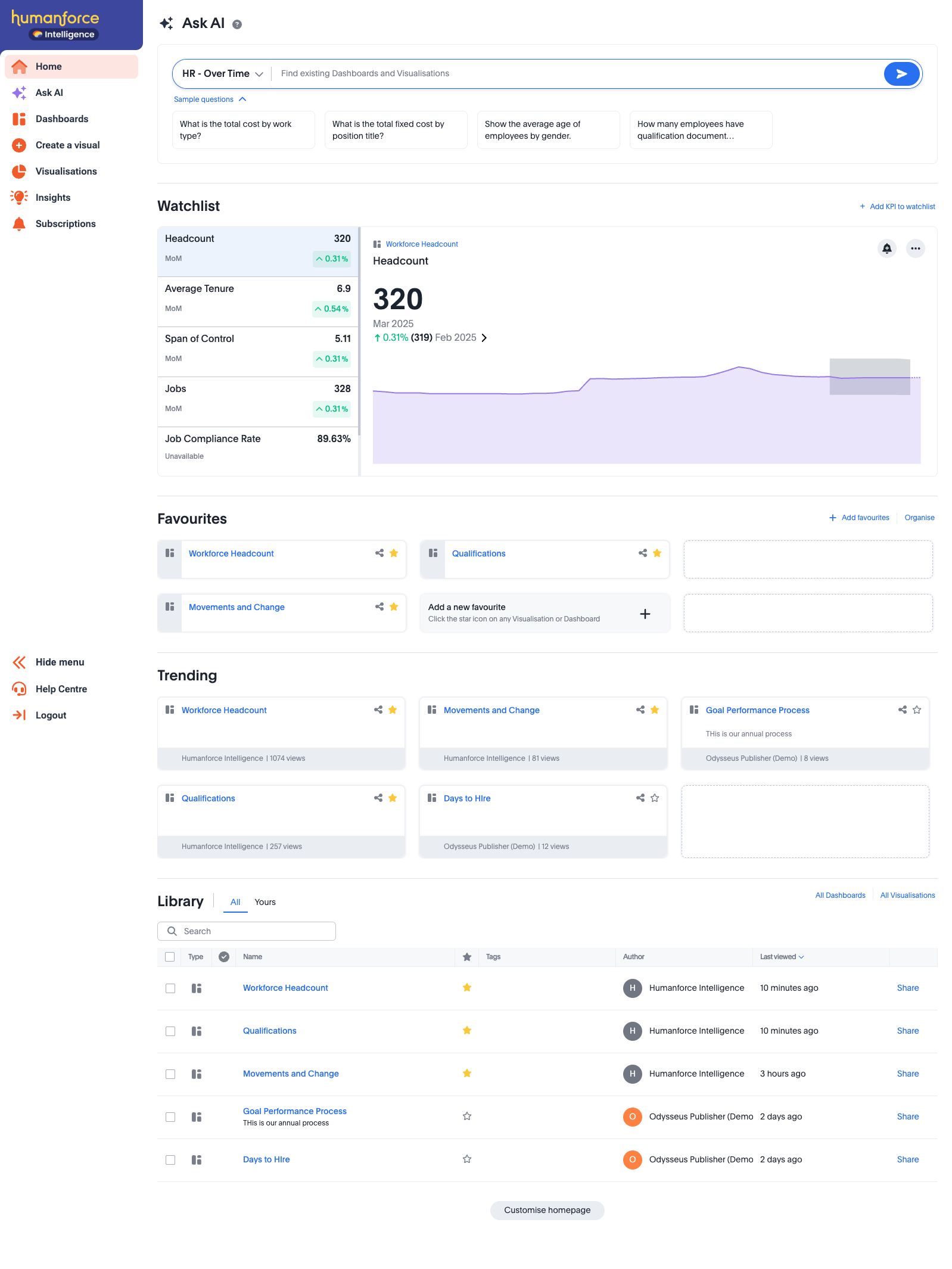Viewport: 952px width, 1269px height.
Task: Collapse the Sample questions section
Action: click(210, 99)
